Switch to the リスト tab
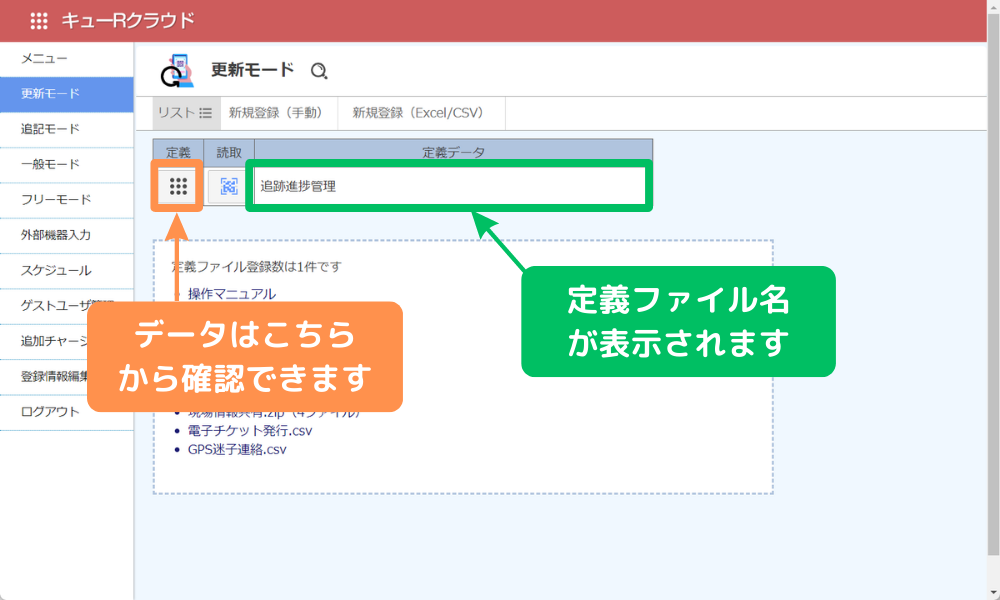 click(x=186, y=113)
